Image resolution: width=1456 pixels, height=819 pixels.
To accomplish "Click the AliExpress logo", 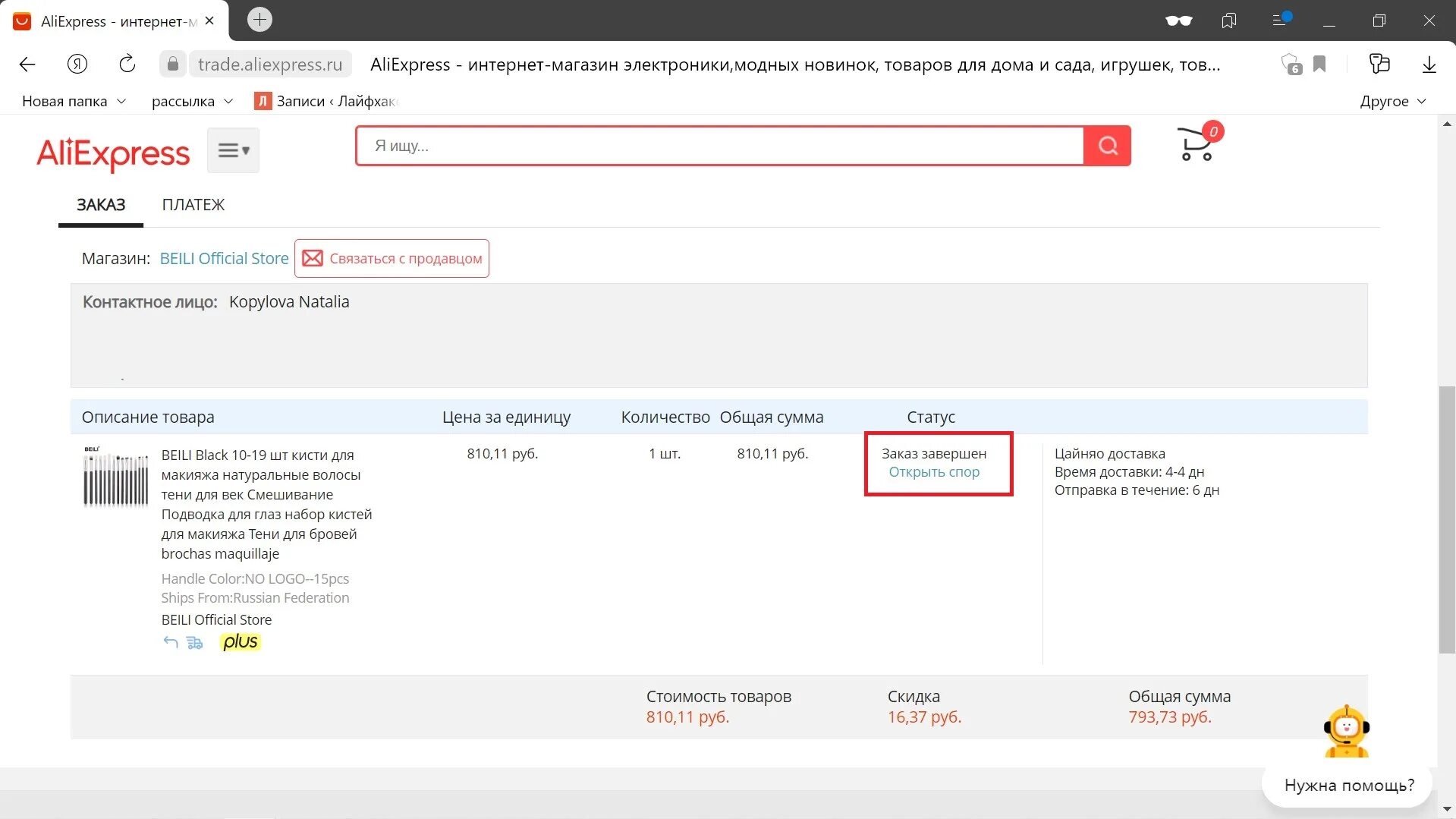I will tap(113, 154).
